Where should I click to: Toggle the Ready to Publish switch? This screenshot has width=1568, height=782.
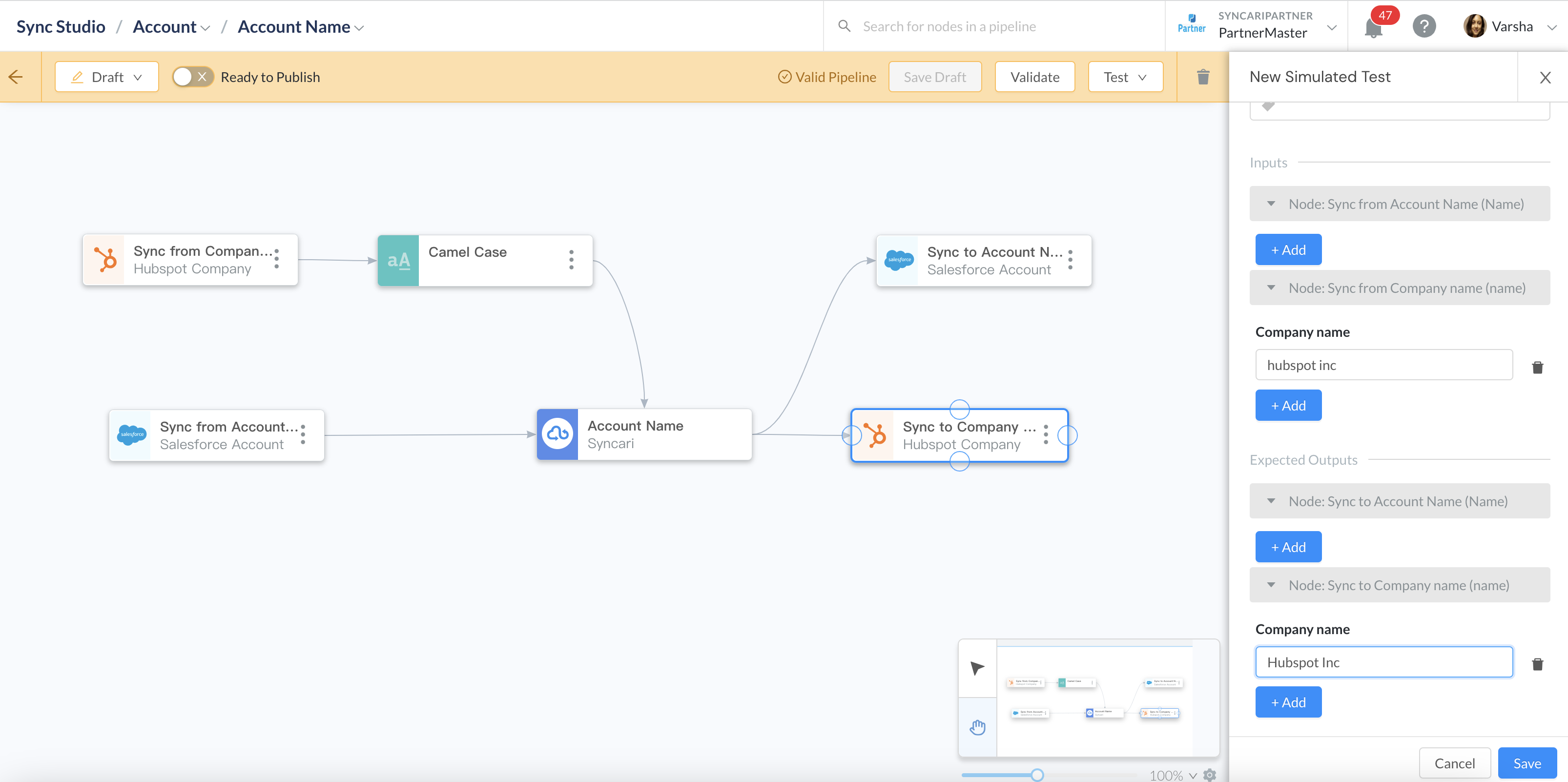click(x=192, y=77)
